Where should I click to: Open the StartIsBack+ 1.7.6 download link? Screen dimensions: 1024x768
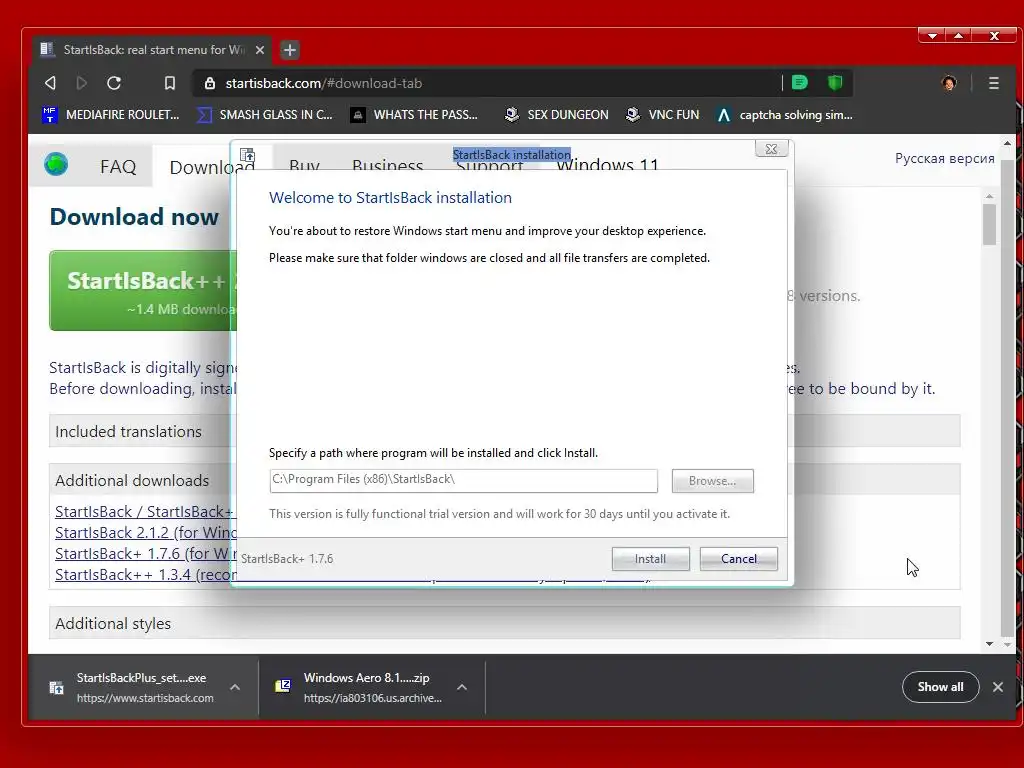146,554
